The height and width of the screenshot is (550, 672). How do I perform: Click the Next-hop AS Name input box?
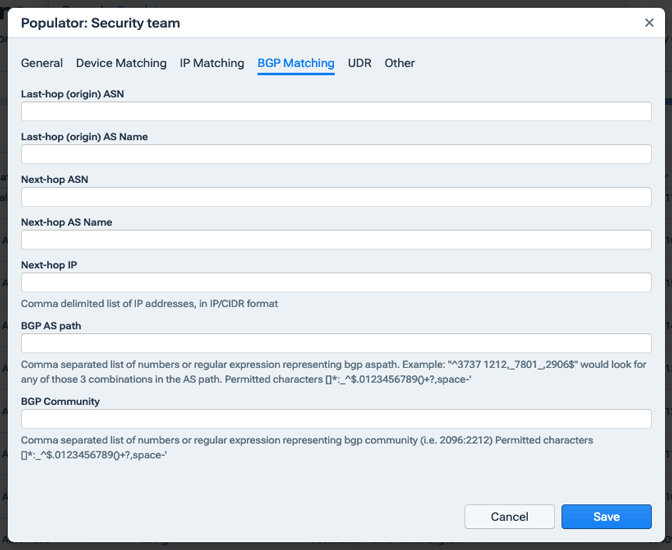point(336,240)
